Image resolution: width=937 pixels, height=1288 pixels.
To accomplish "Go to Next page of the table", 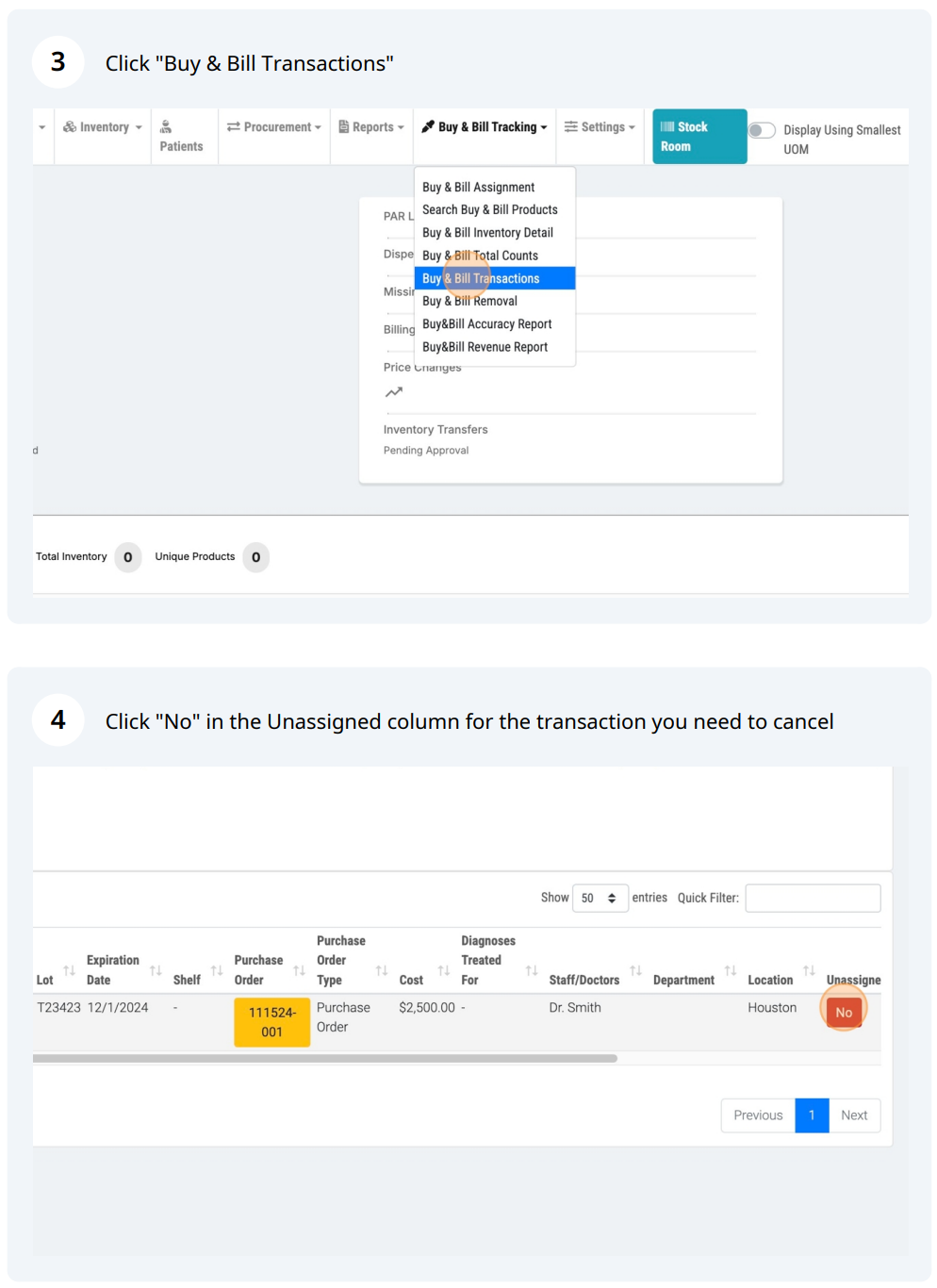I will (x=854, y=1115).
